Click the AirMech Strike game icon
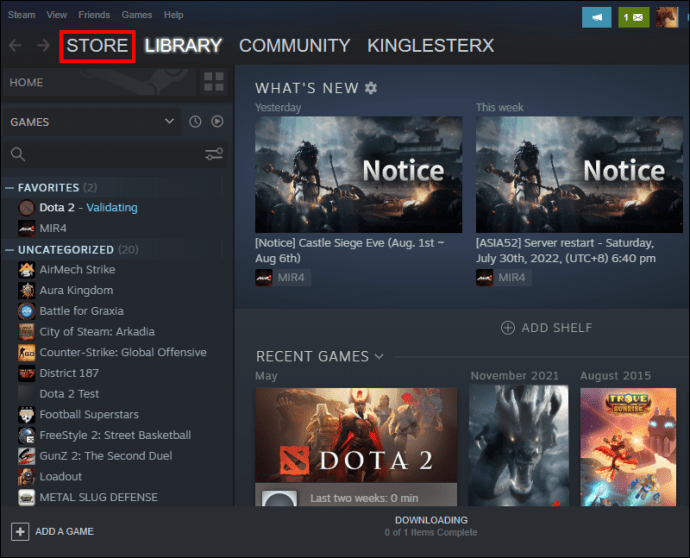690x558 pixels. [x=26, y=270]
